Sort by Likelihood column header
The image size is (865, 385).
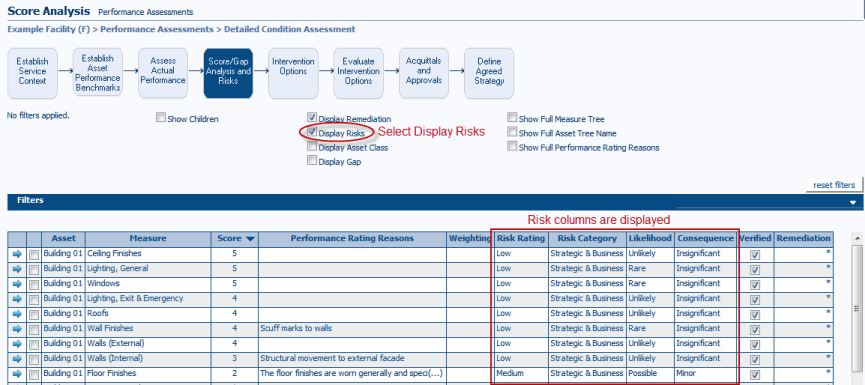tap(650, 239)
